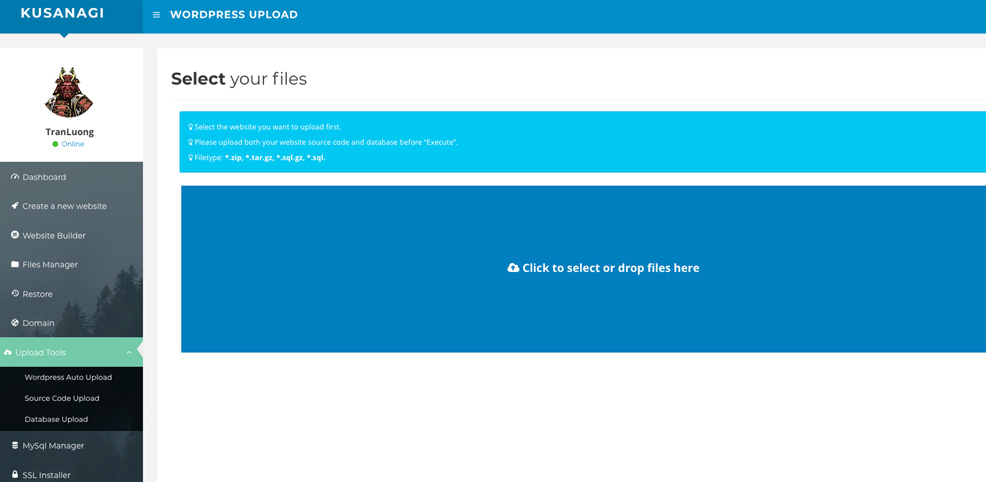
Task: Click to select or drop files area
Action: coord(583,269)
